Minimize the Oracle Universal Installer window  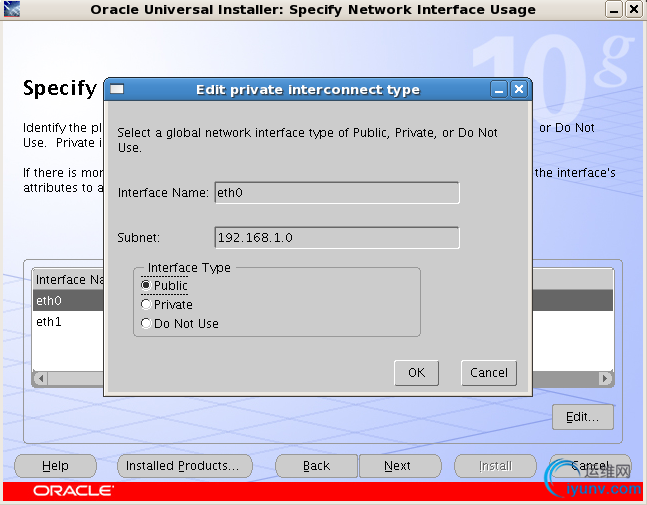614,9
